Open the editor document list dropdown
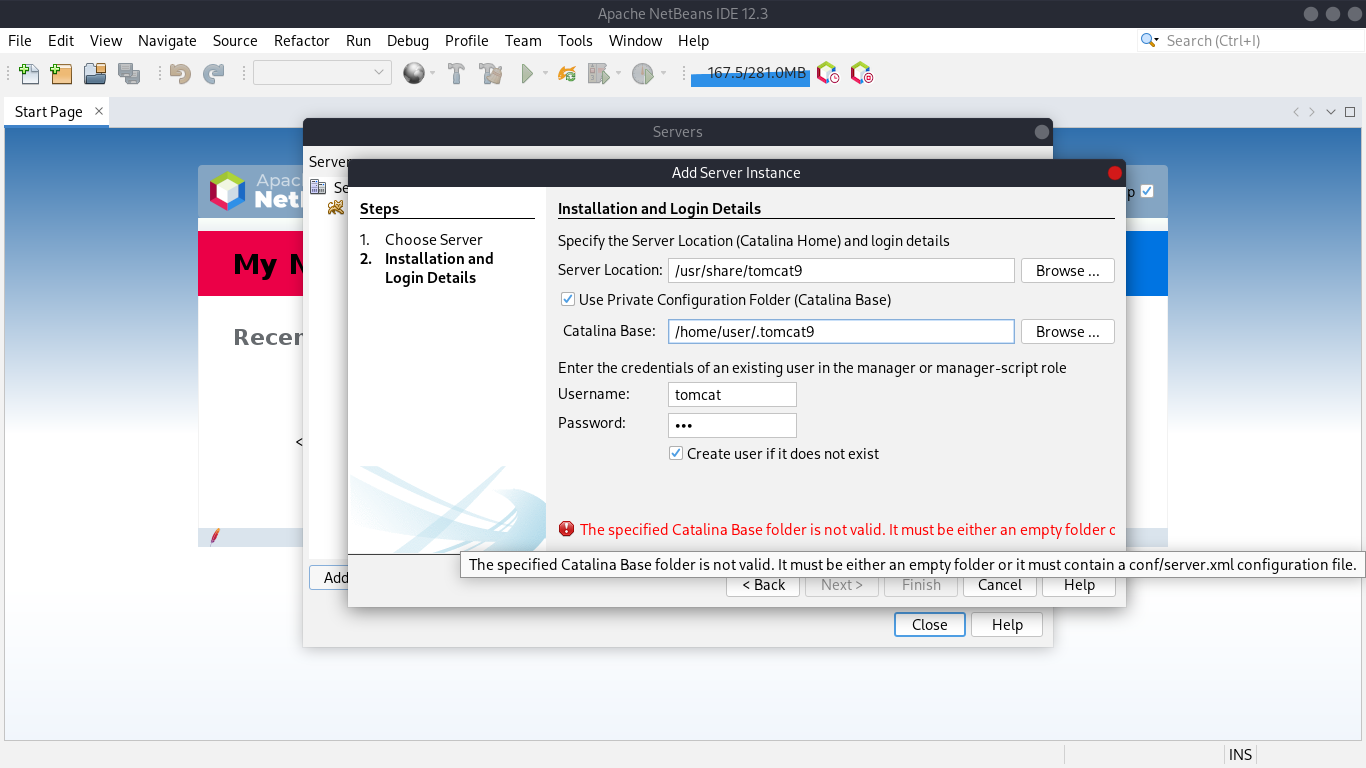1366x768 pixels. click(1331, 112)
